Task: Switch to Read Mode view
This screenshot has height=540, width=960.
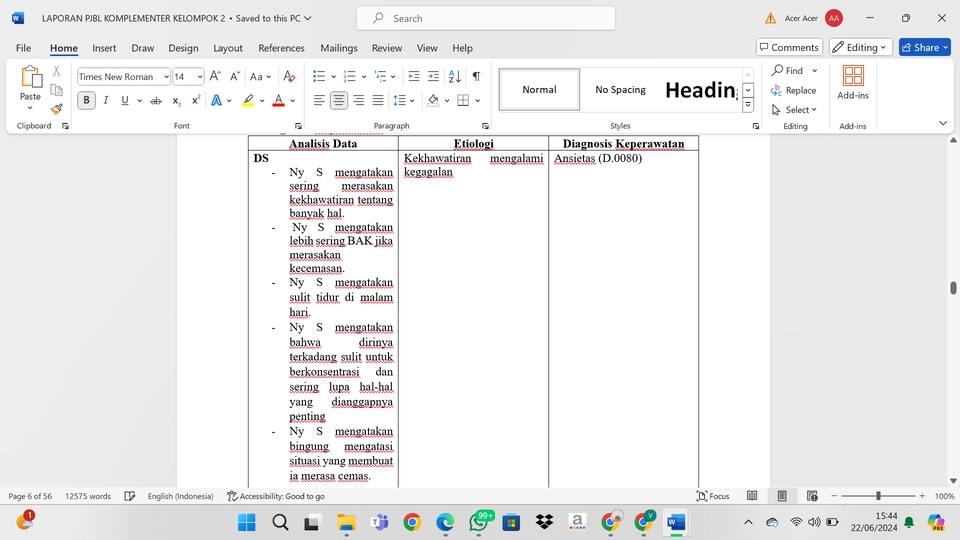Action: coord(752,496)
